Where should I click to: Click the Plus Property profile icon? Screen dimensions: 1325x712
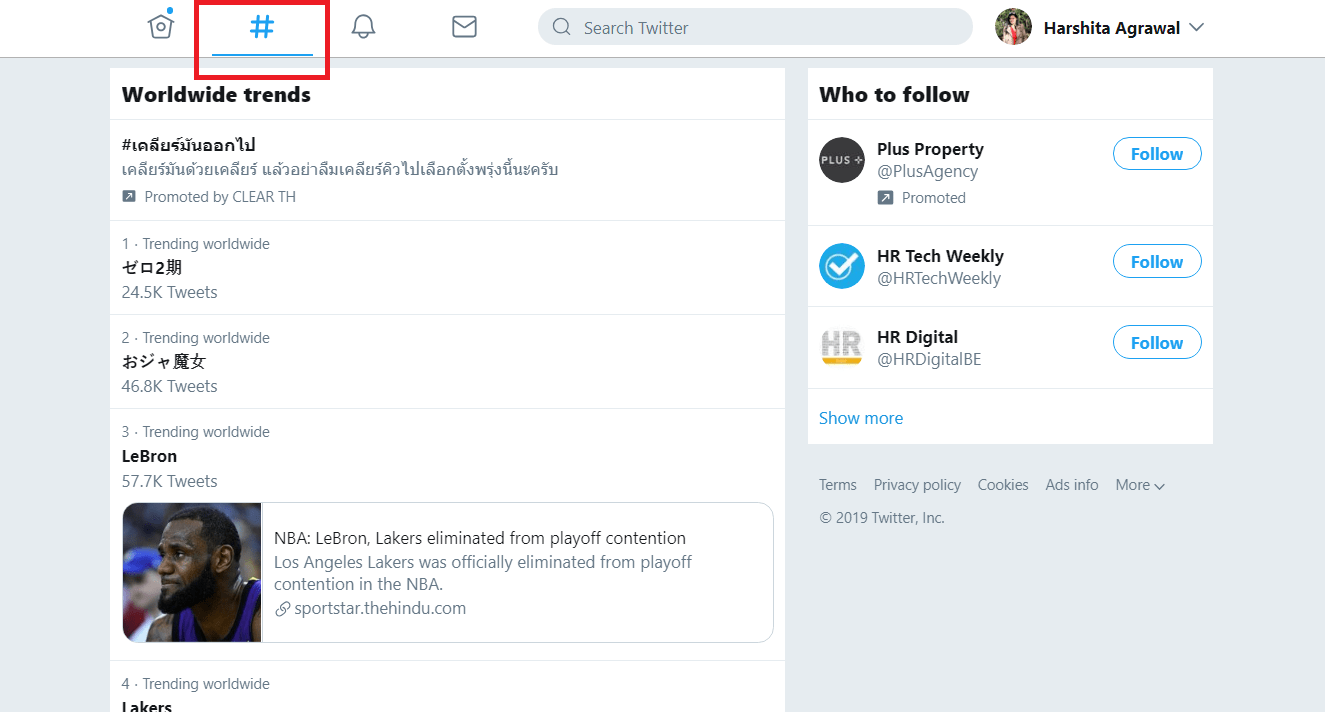[x=841, y=160]
